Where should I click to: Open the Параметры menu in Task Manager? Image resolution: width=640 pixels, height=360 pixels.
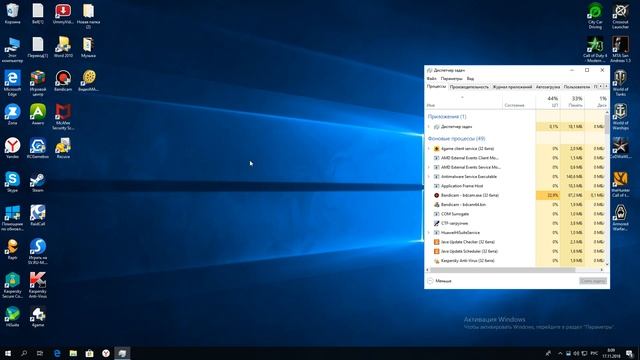click(451, 78)
